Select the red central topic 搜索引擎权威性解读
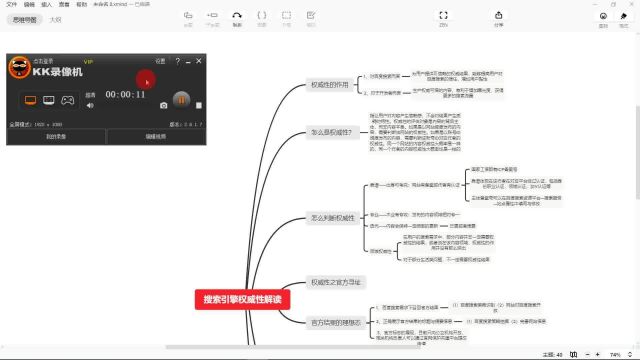Viewport: 640px width, 360px height. (x=242, y=299)
